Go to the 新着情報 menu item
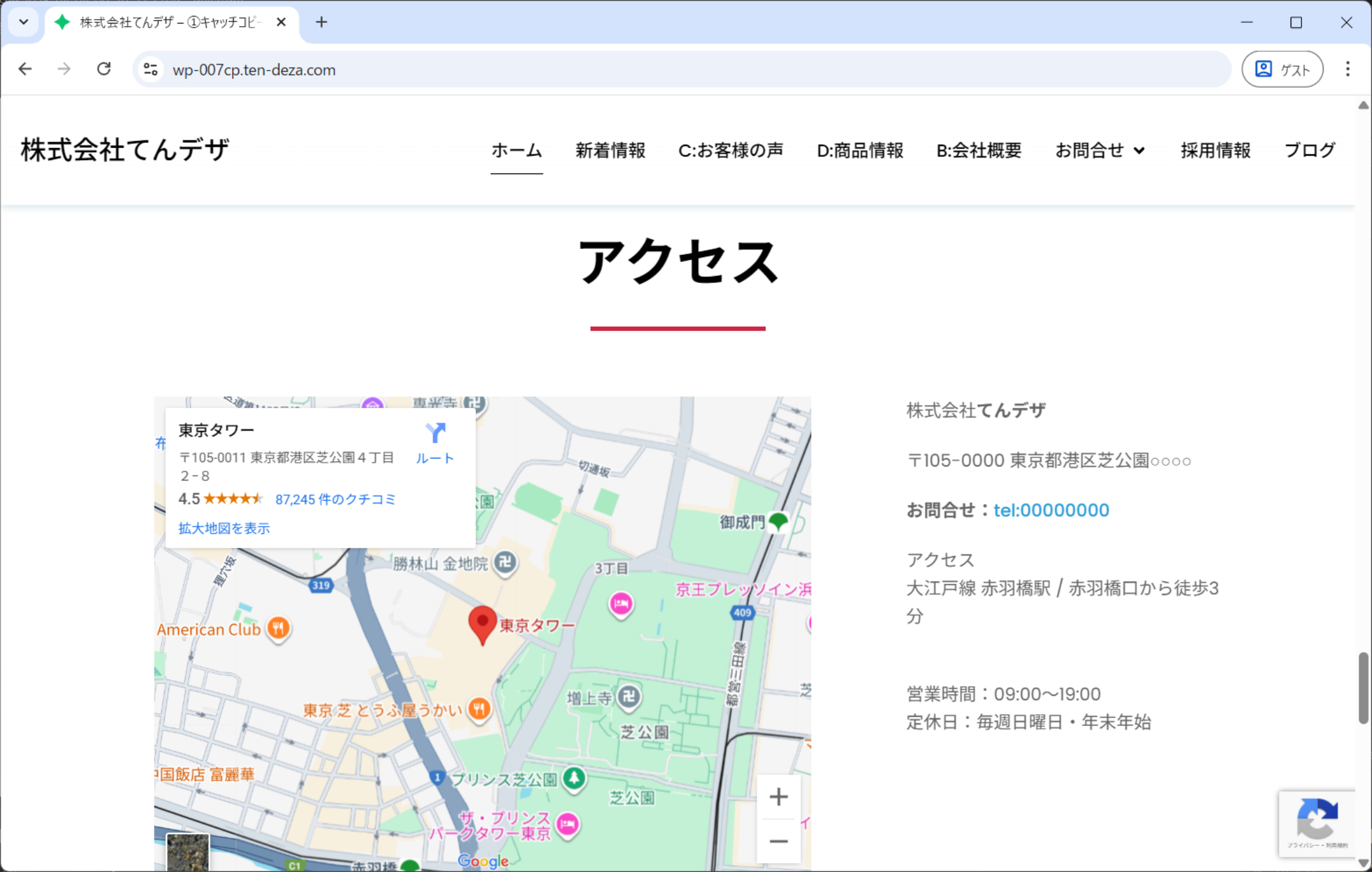The width and height of the screenshot is (1372, 872). coord(610,151)
